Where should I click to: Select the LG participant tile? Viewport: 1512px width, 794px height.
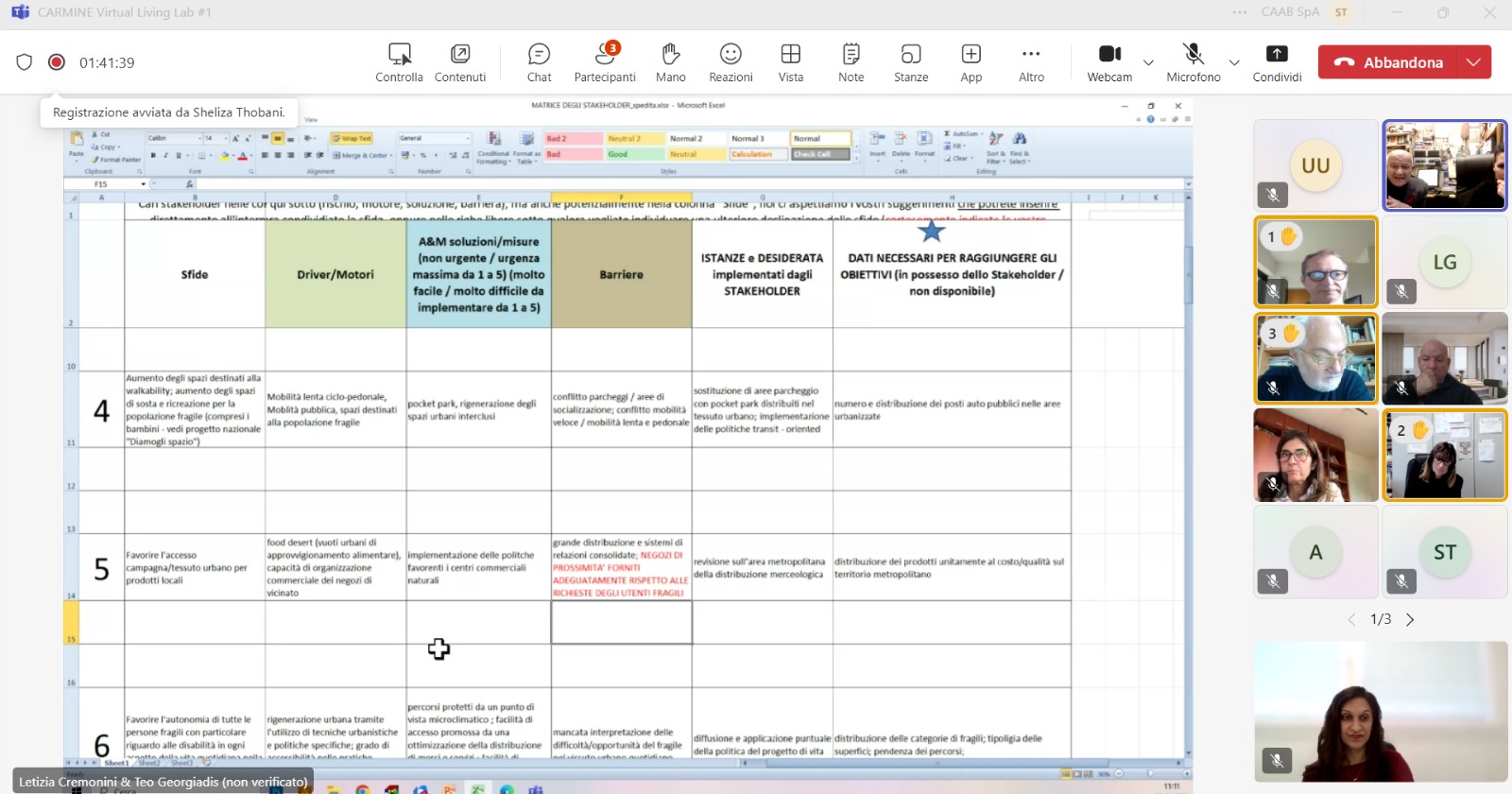coord(1445,262)
